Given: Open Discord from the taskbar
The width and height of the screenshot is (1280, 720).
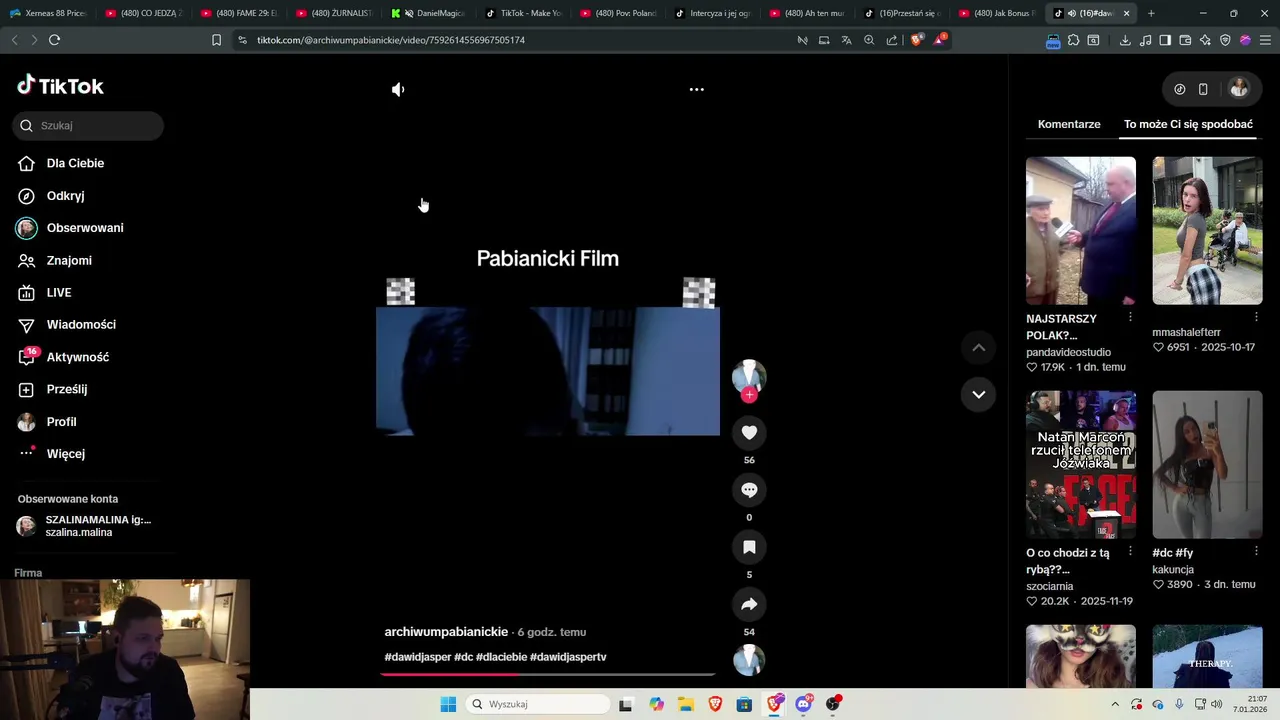Looking at the screenshot, I should click(x=803, y=704).
